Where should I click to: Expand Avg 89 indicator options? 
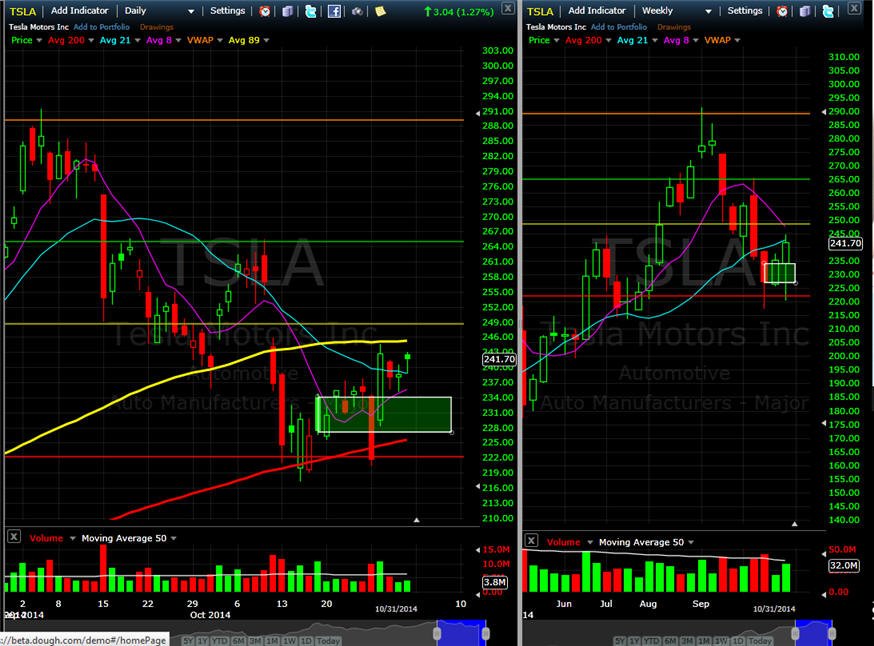tap(266, 40)
